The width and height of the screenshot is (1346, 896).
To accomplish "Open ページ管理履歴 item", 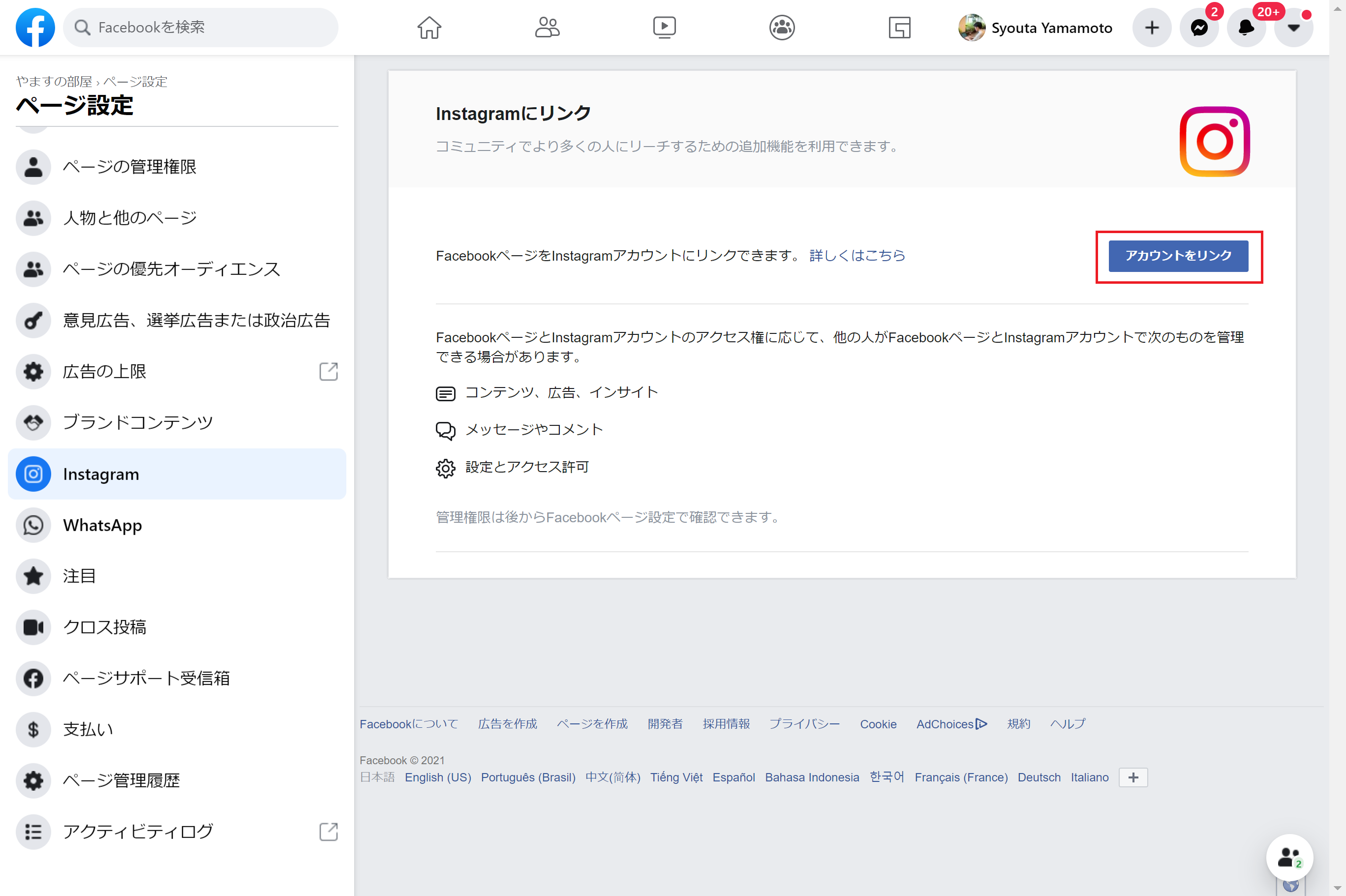I will (x=177, y=780).
